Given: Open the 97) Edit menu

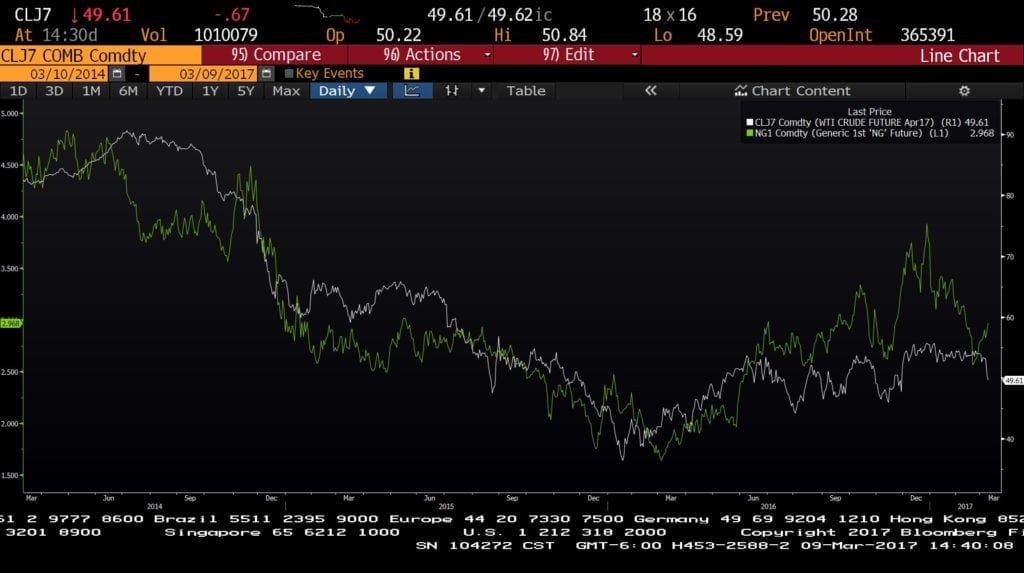Looking at the screenshot, I should click(x=568, y=55).
